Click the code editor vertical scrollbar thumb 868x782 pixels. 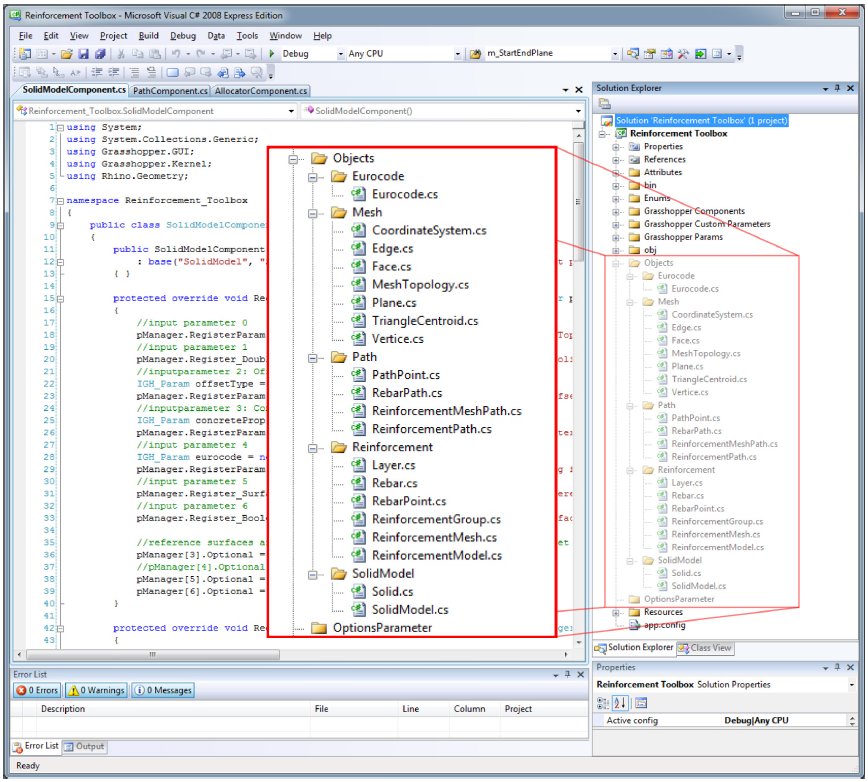point(578,202)
